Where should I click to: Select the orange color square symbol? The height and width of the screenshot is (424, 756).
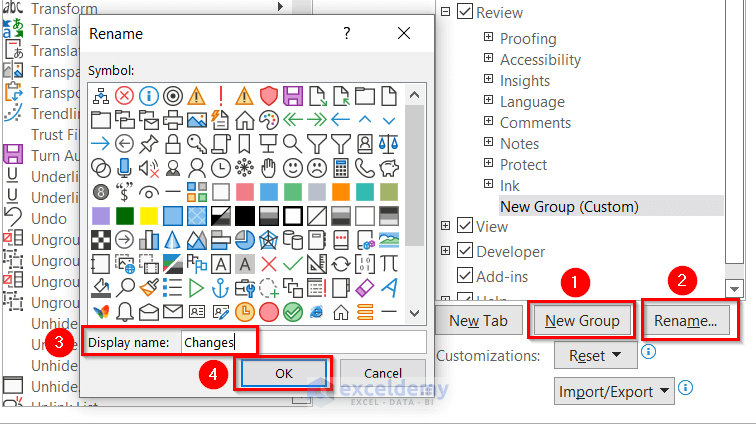(341, 192)
